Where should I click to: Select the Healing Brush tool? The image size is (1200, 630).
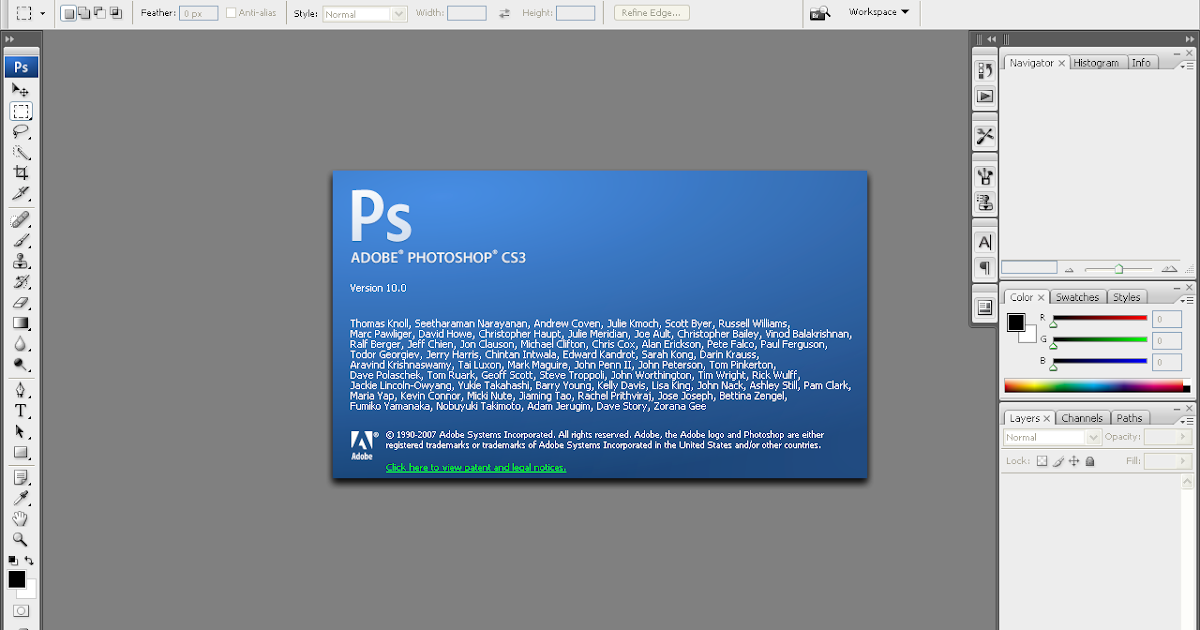pyautogui.click(x=21, y=219)
